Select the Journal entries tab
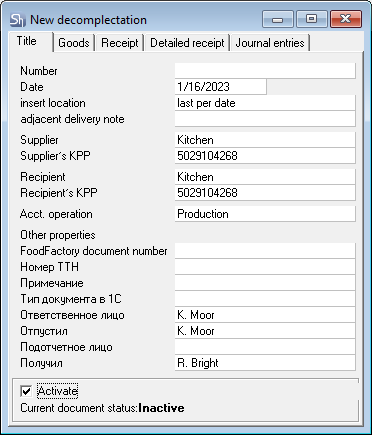Viewport: 372px width, 435px height. tap(270, 43)
